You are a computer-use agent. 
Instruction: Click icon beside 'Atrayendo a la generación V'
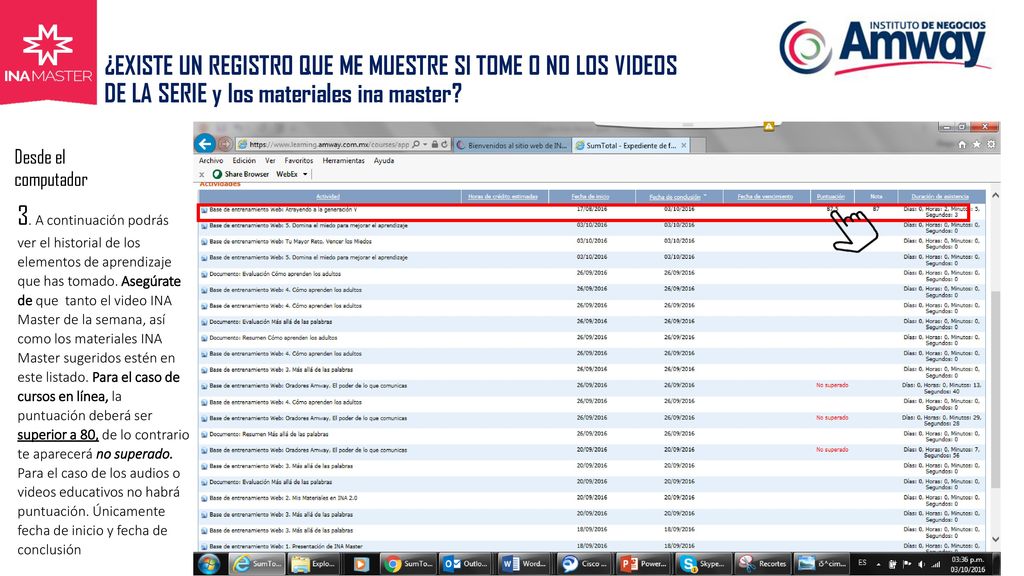coord(204,210)
